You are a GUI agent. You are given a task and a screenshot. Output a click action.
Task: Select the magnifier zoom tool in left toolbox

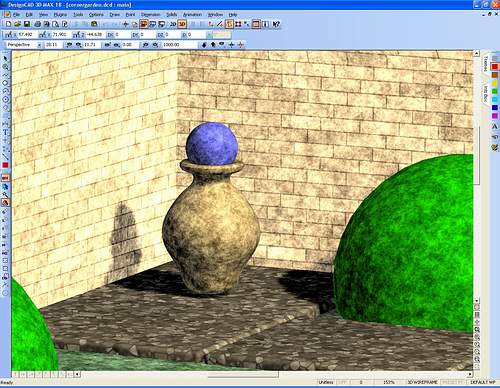(x=5, y=67)
